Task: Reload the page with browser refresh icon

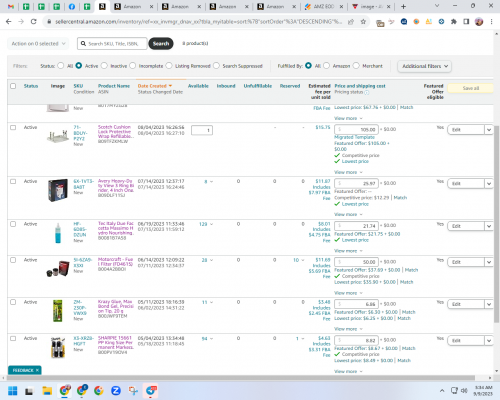Action: 33,22
